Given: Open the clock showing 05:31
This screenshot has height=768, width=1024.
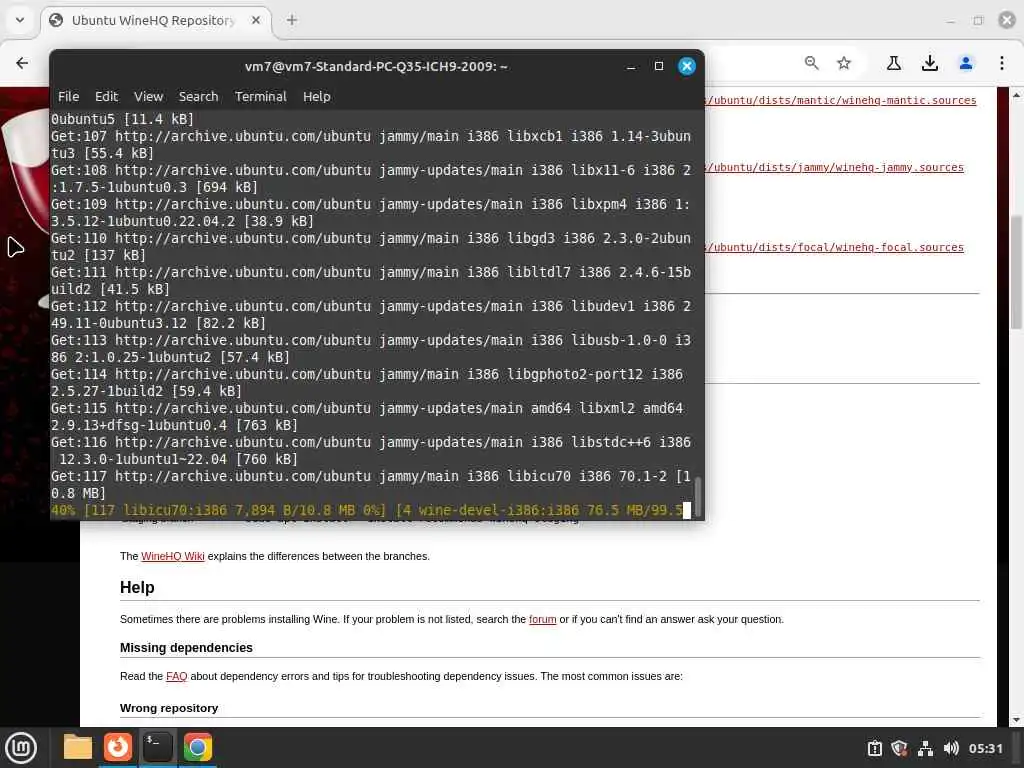Looking at the screenshot, I should pos(985,748).
